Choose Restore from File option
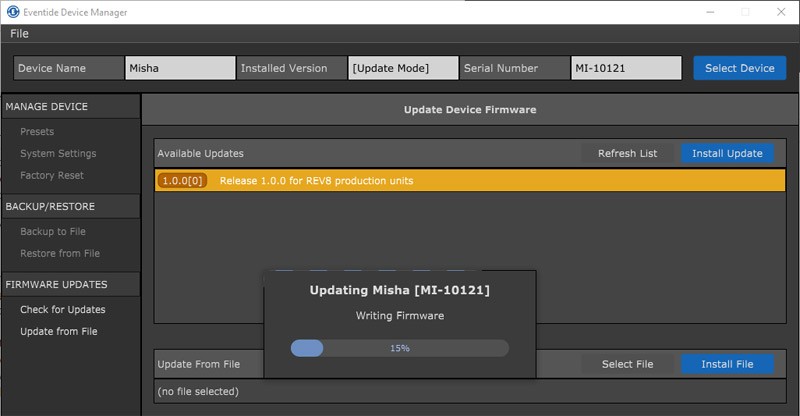Image resolution: width=800 pixels, height=416 pixels. click(60, 254)
